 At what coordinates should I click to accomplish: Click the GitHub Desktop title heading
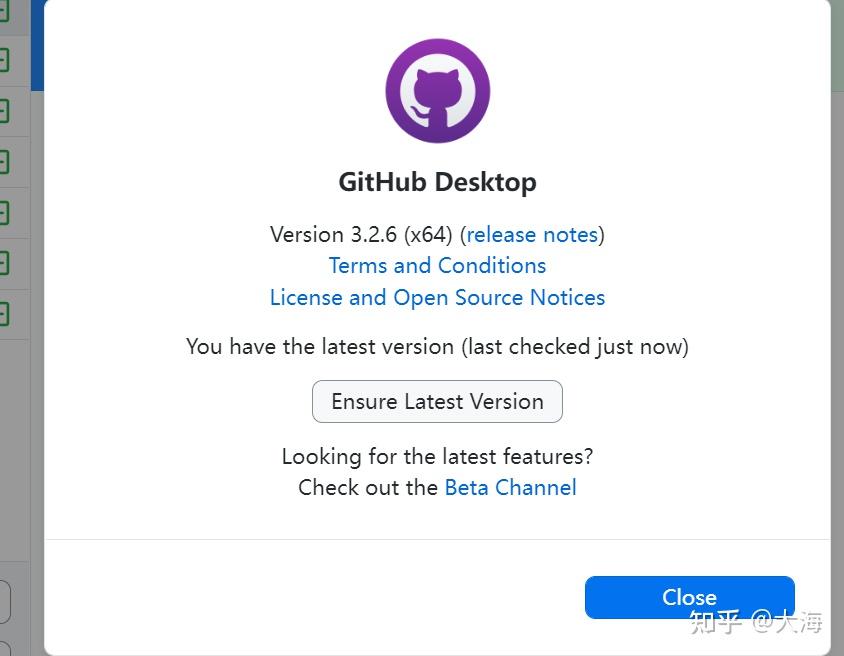pos(437,182)
